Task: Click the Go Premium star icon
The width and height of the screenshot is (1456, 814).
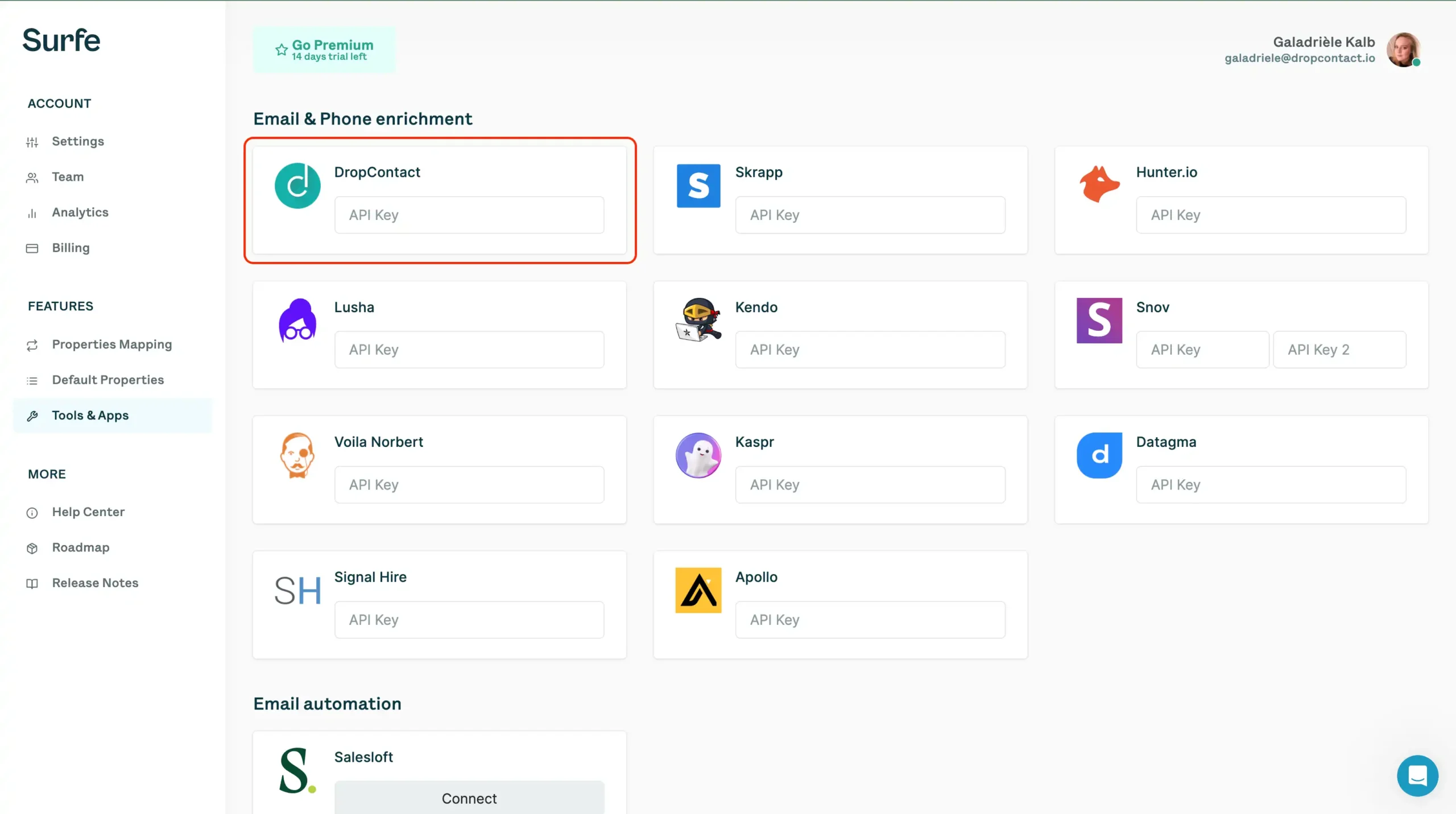Action: click(282, 50)
